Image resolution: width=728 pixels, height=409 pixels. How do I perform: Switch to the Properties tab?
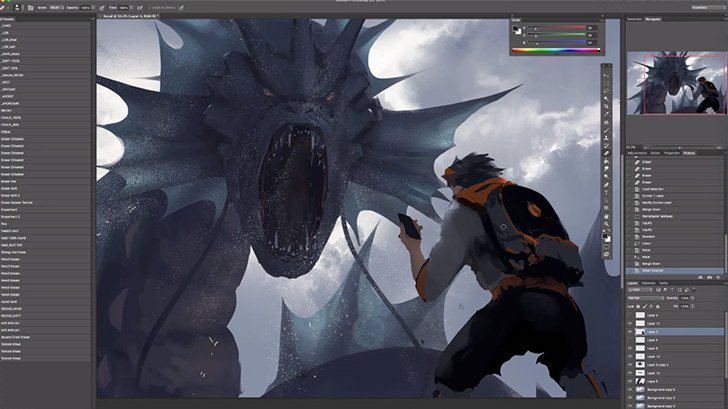(671, 153)
